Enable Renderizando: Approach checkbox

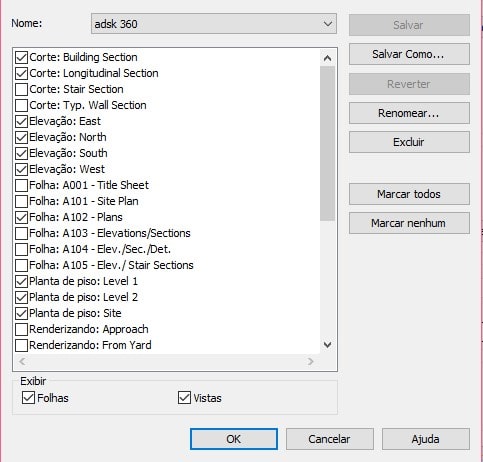(x=21, y=329)
